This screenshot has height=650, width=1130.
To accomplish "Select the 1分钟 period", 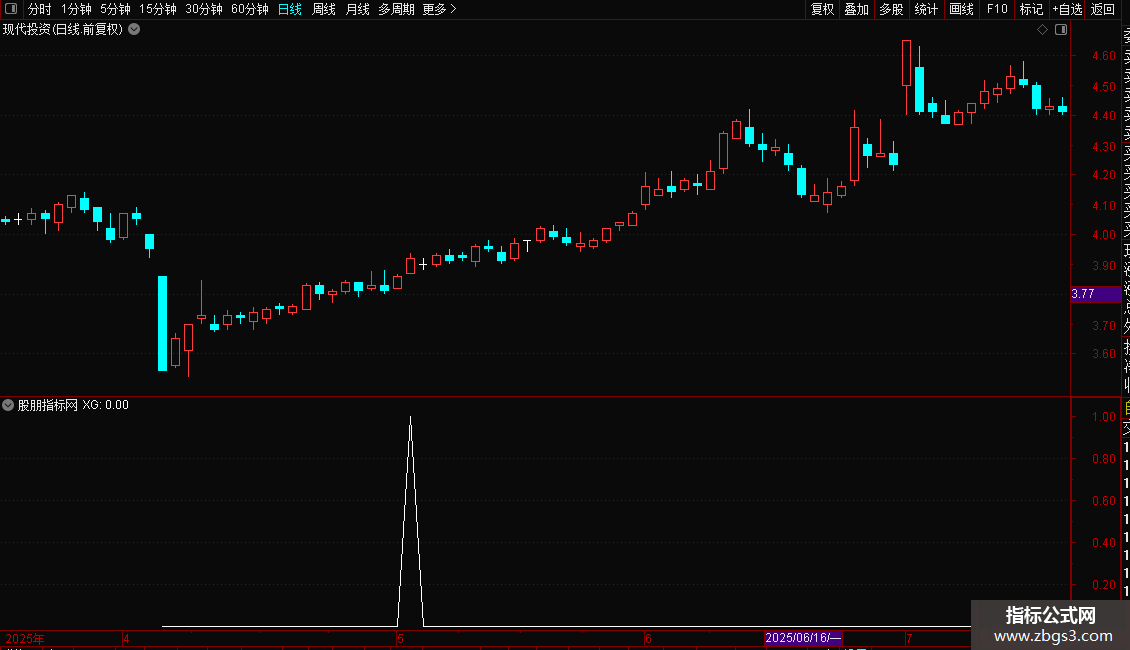I will coord(76,9).
